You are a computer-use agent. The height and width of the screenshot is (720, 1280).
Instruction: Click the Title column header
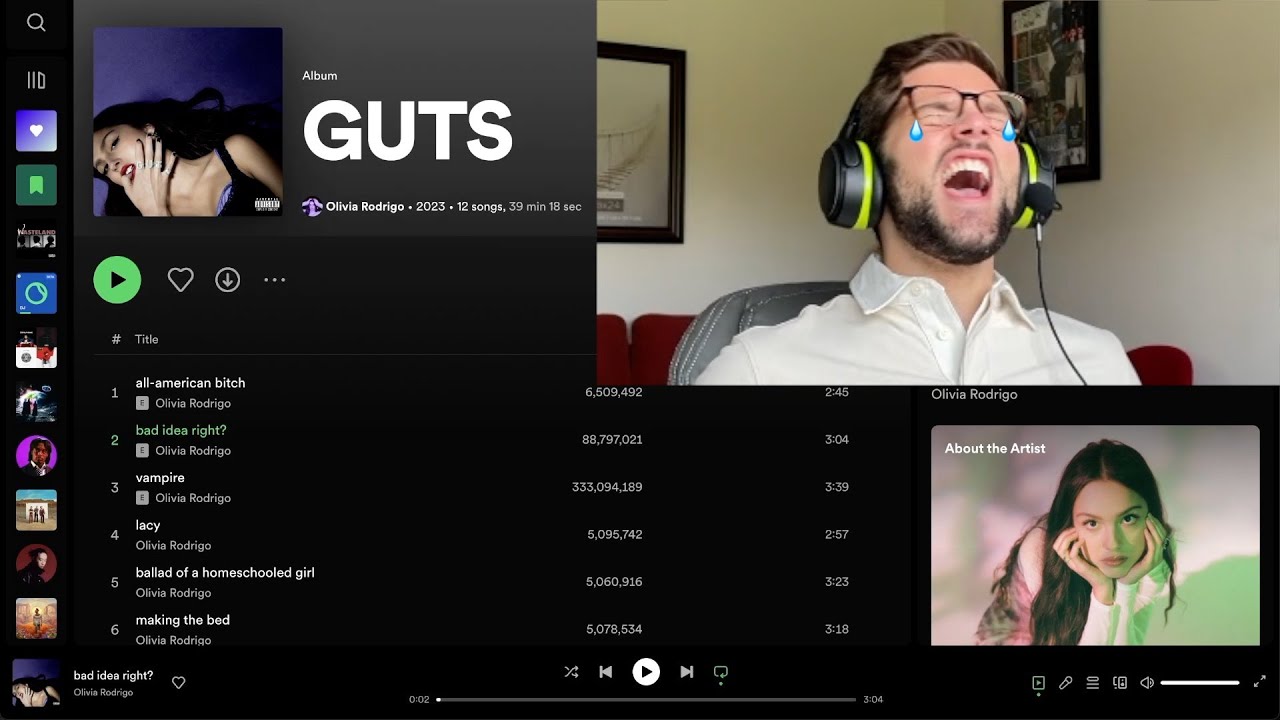[x=147, y=339]
